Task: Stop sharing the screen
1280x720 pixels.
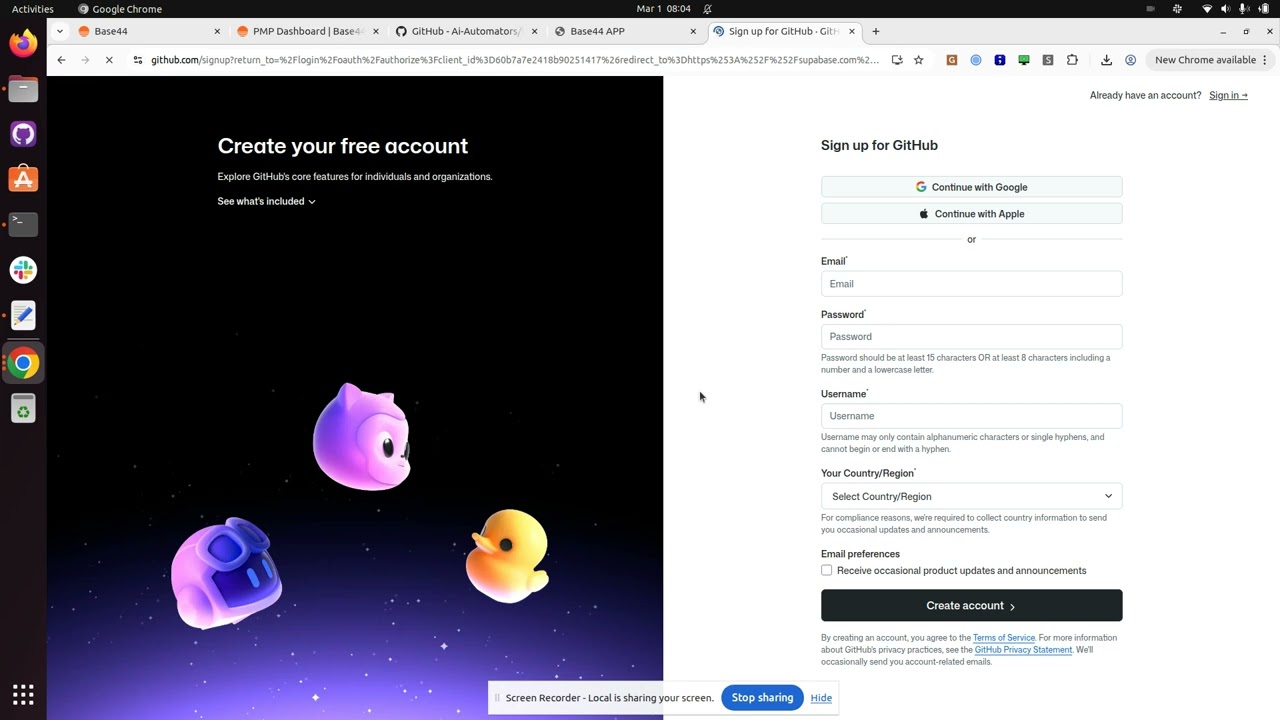Action: coord(762,698)
